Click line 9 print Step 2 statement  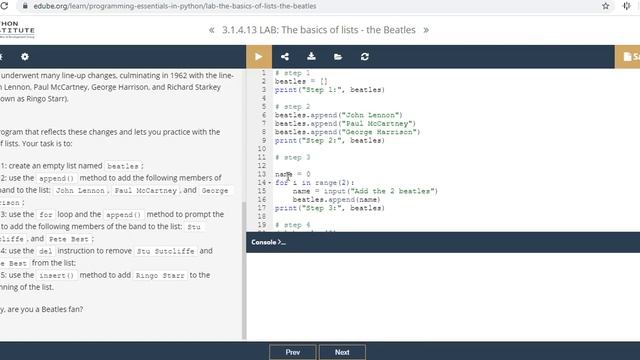click(330, 140)
